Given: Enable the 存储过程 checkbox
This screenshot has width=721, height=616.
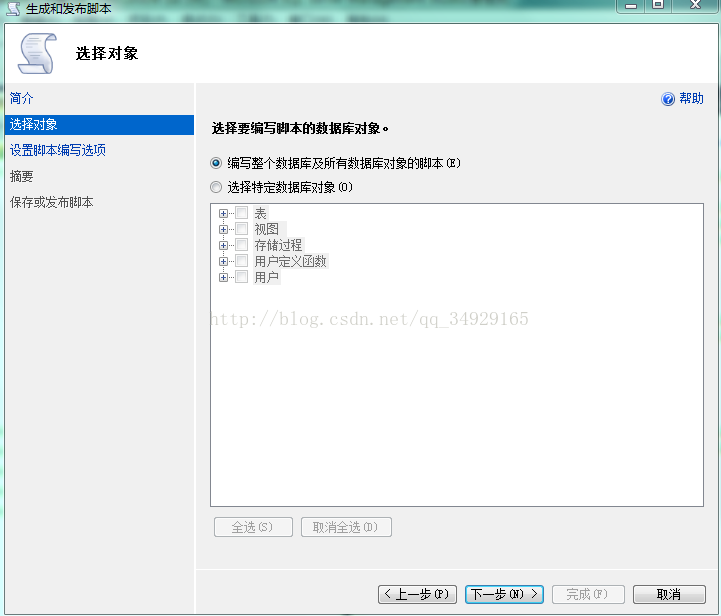Looking at the screenshot, I should (241, 245).
